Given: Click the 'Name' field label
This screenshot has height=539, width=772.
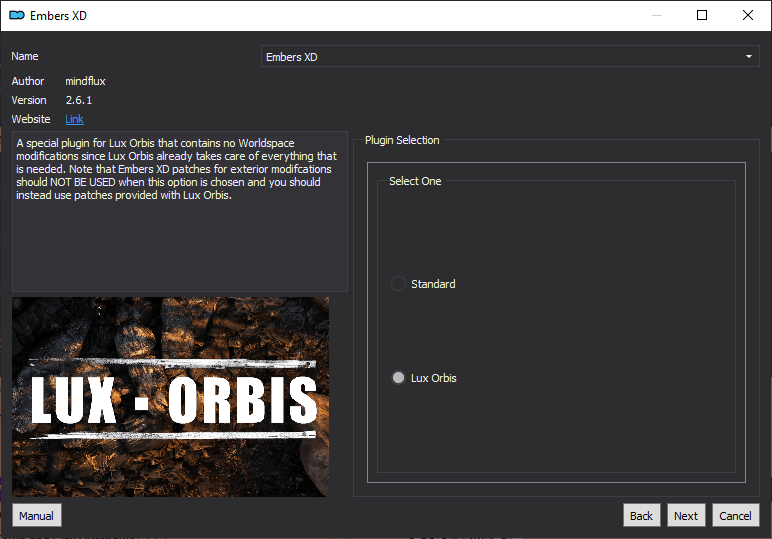Looking at the screenshot, I should pyautogui.click(x=25, y=56).
